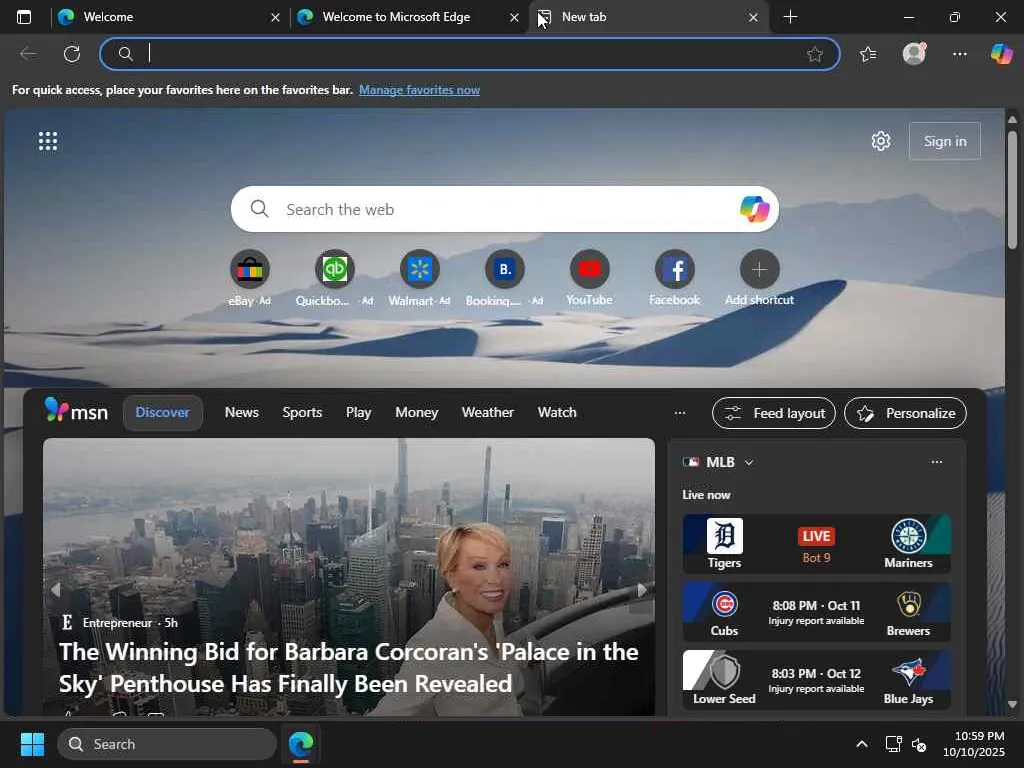Show the previous carousel story

[56, 590]
